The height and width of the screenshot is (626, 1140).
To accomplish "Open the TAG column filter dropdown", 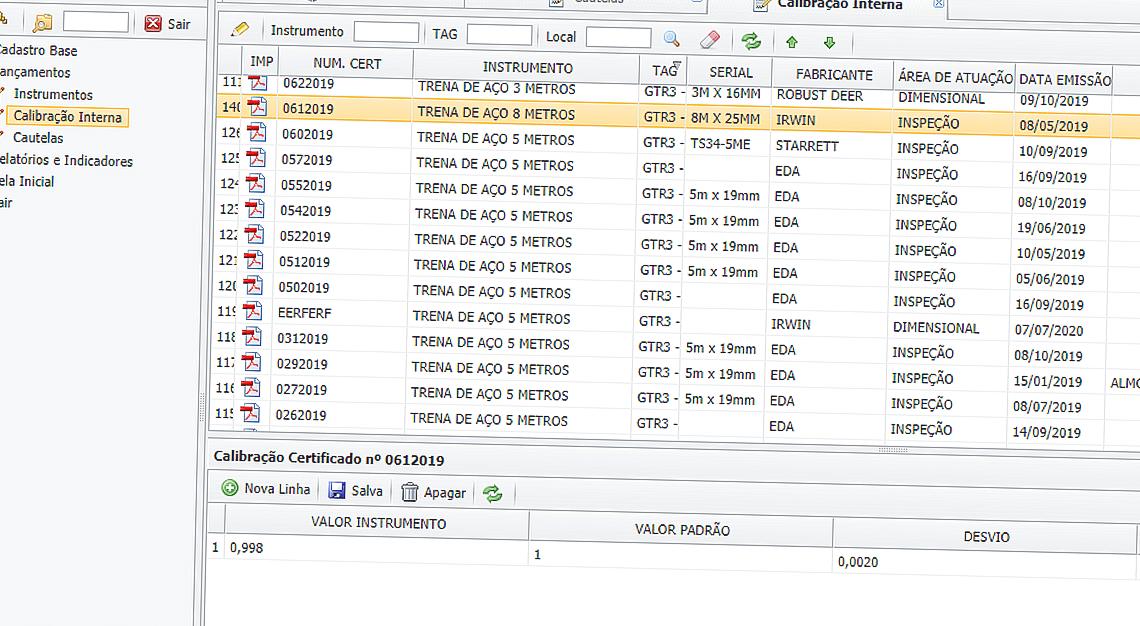I will tap(679, 67).
